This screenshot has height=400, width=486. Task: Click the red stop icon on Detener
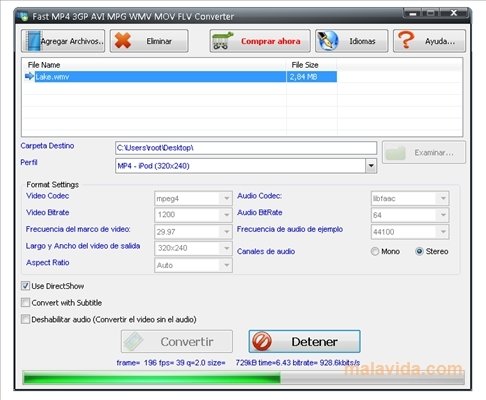coord(262,342)
